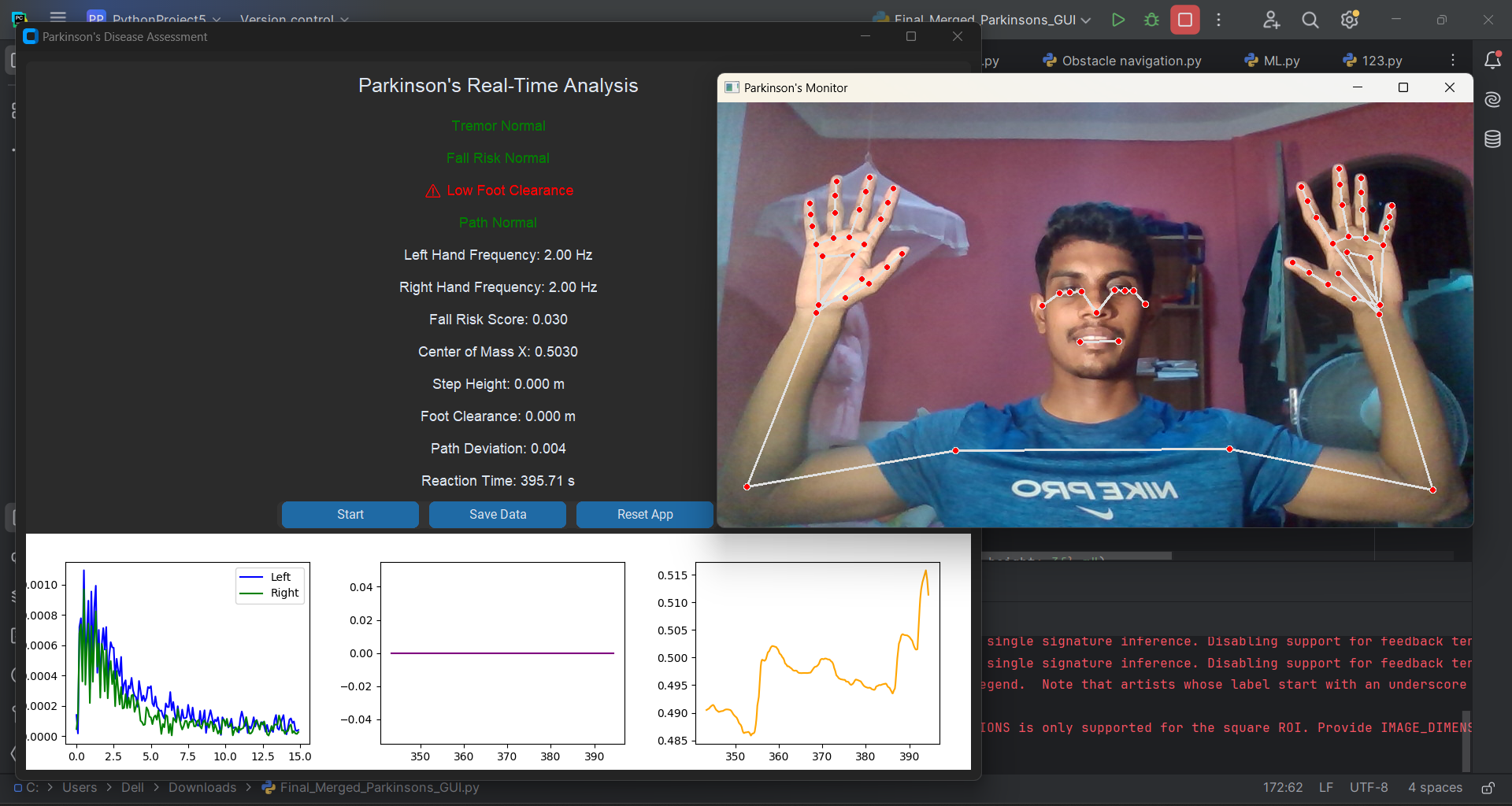Close the Parkinson's Monitor window
This screenshot has height=806, width=1512.
(x=1450, y=87)
